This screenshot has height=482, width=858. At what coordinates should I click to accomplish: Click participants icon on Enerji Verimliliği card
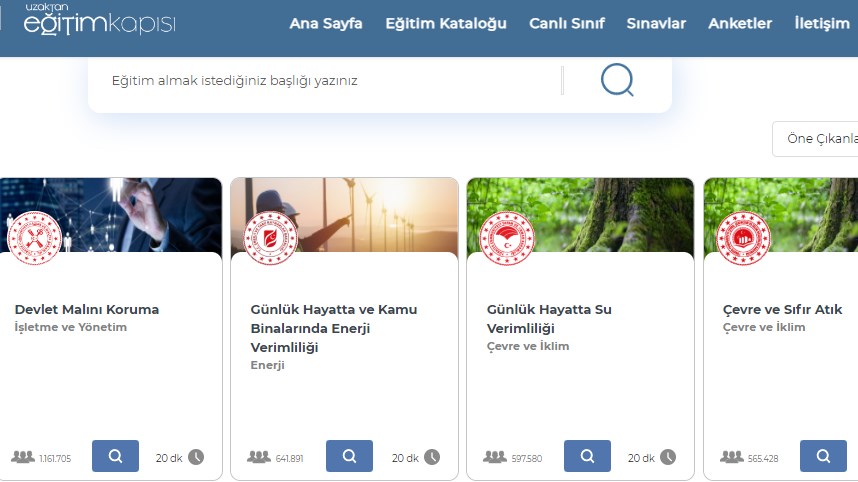coord(259,457)
